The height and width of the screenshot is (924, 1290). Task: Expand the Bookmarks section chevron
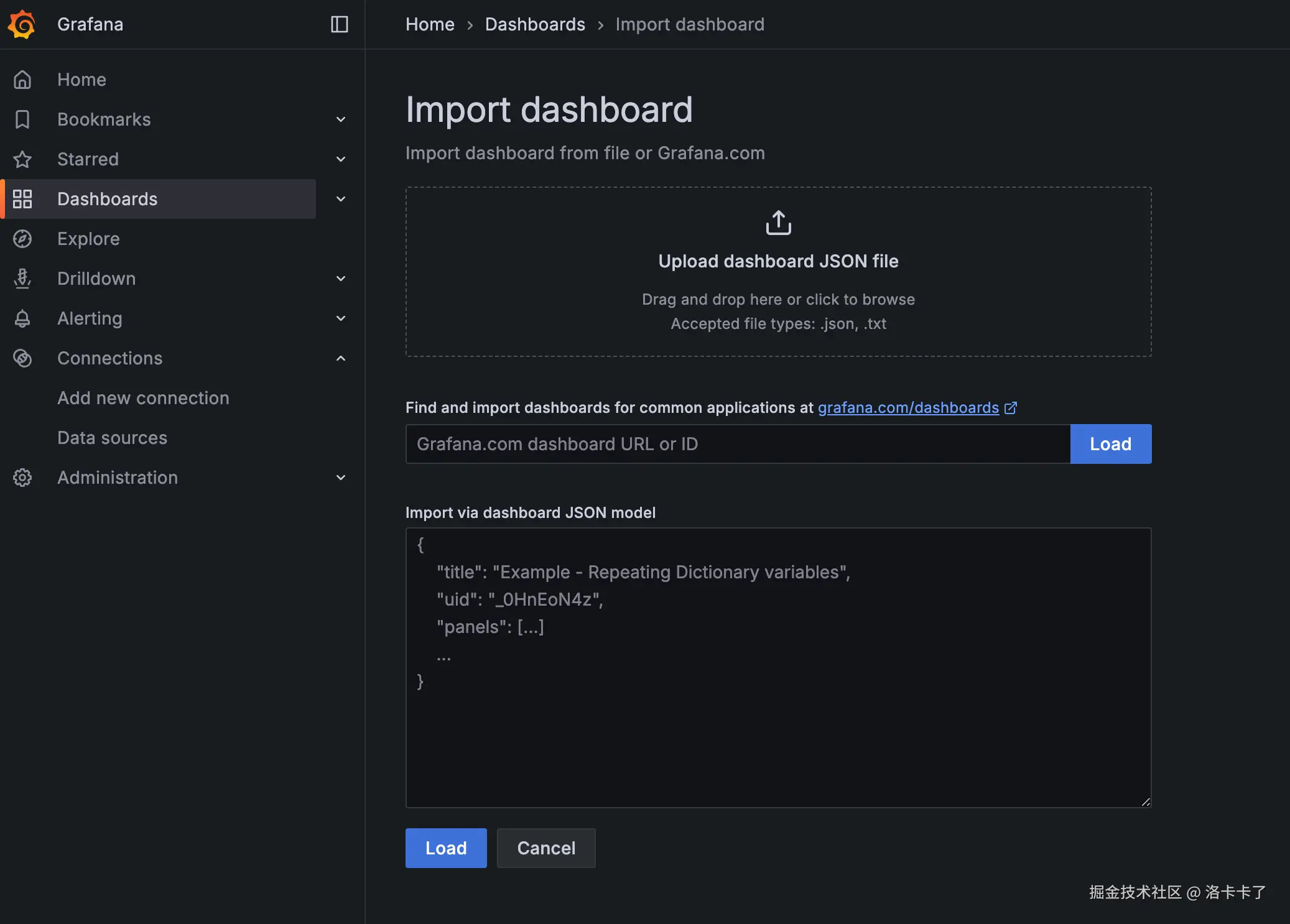point(341,119)
